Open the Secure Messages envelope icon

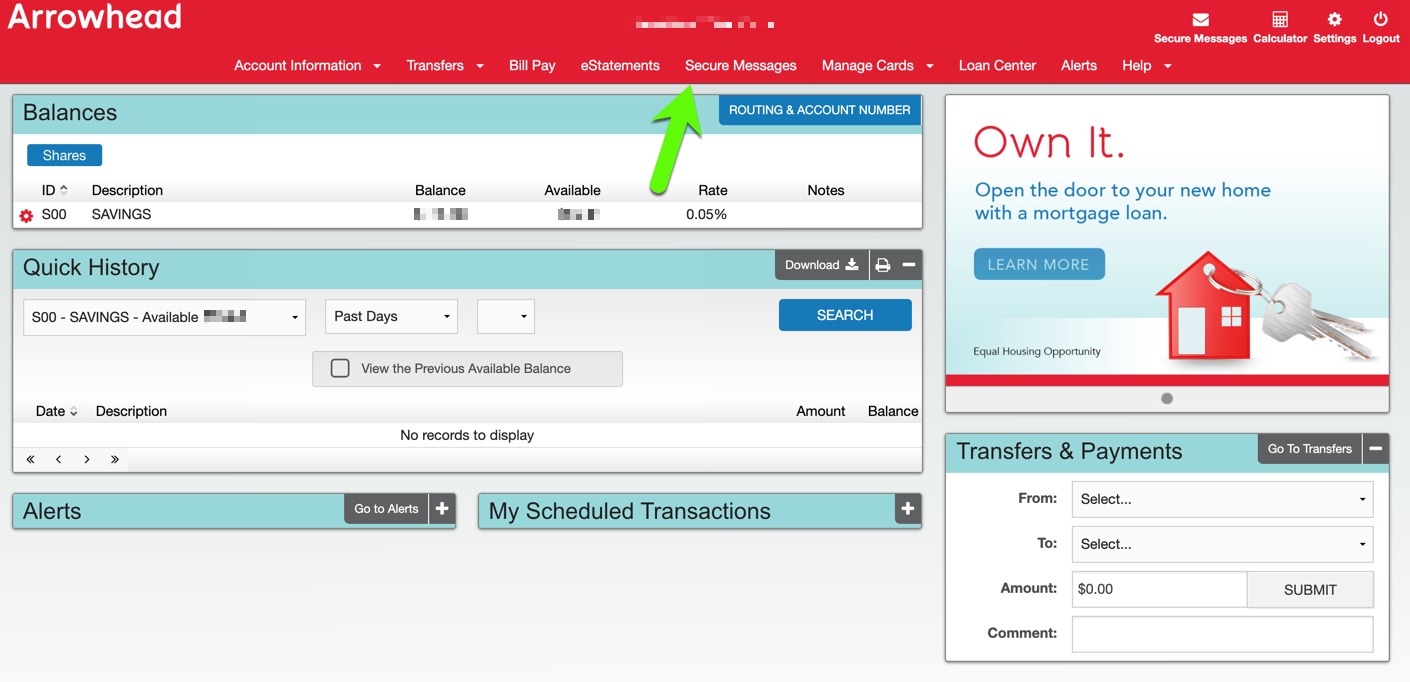point(1200,18)
